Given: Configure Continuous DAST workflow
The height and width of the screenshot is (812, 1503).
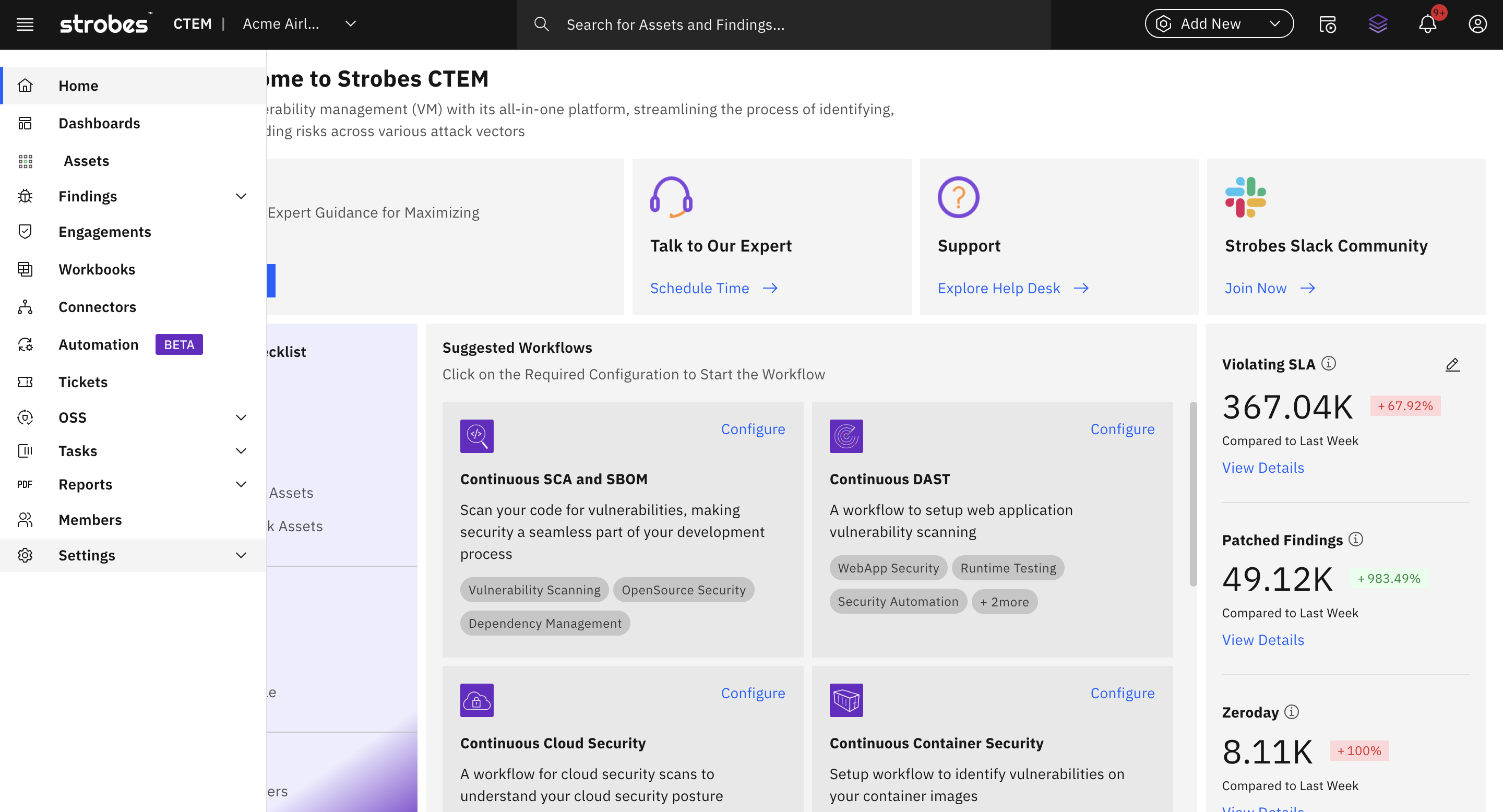Looking at the screenshot, I should (1122, 429).
